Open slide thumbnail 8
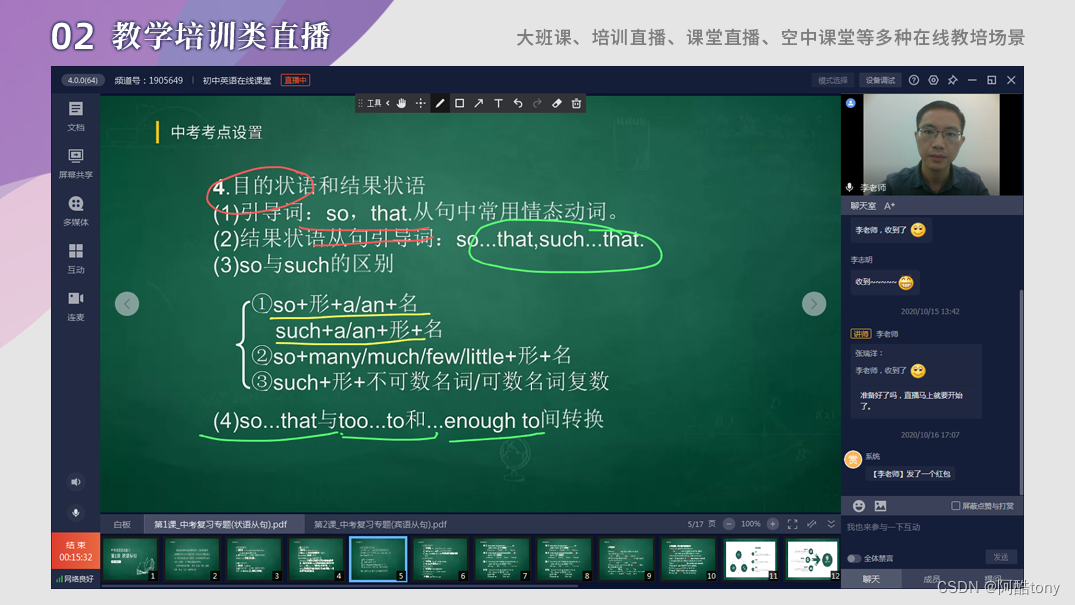This screenshot has height=605, width=1075. pos(564,559)
